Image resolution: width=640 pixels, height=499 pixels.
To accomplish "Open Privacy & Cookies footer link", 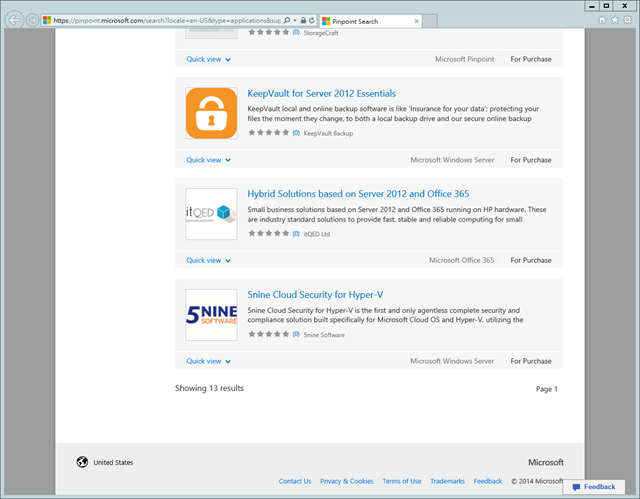I will tap(347, 481).
